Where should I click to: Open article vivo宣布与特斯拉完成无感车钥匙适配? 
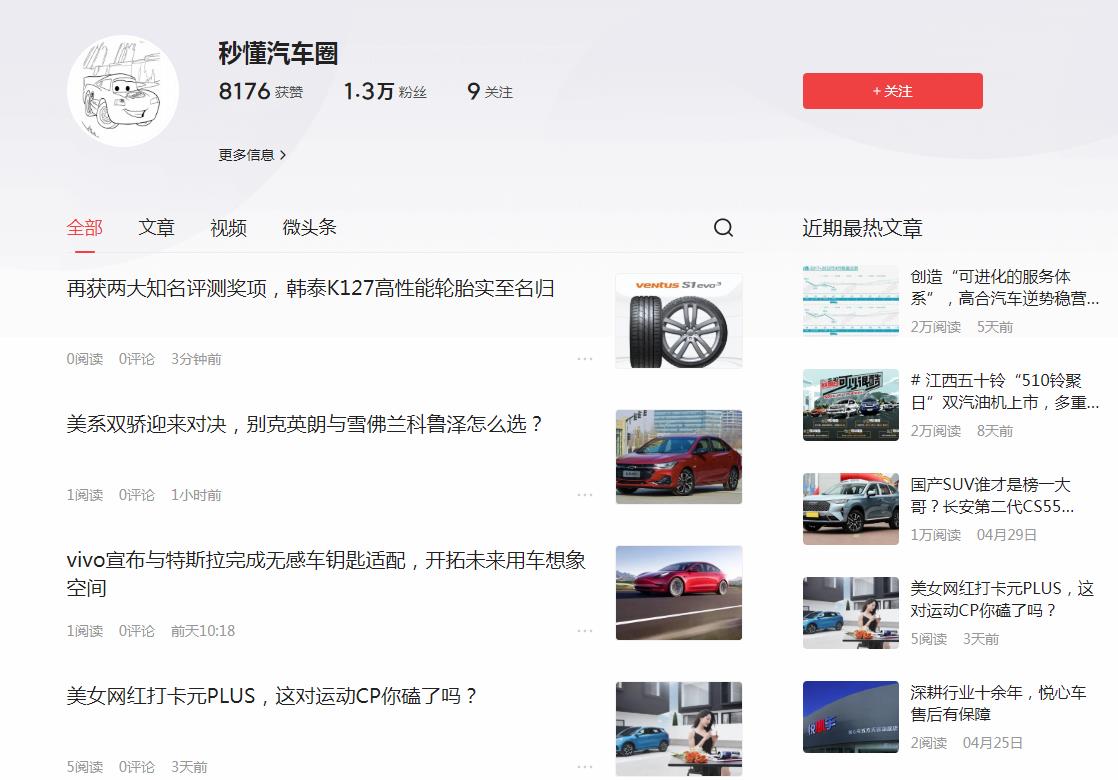(x=326, y=574)
